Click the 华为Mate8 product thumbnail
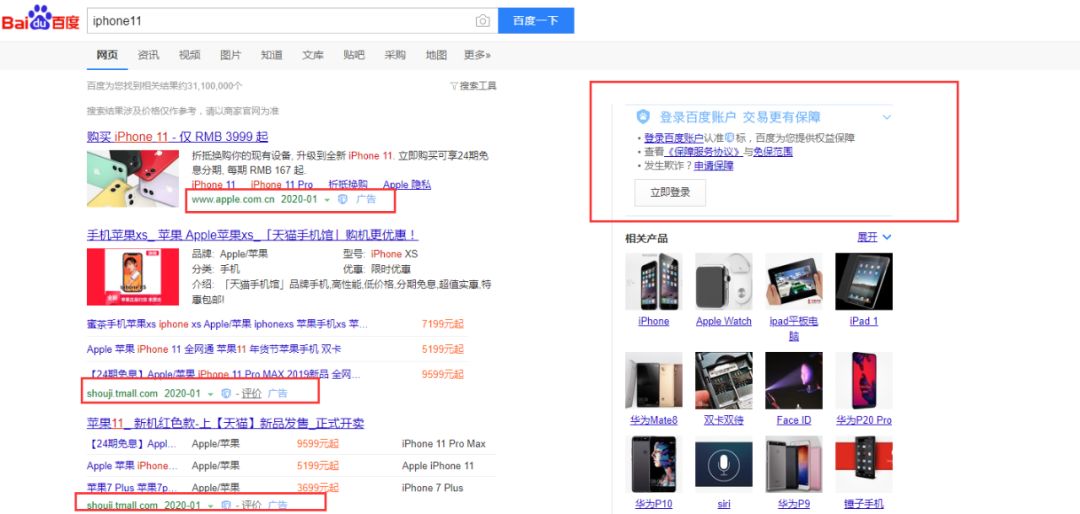This screenshot has width=1080, height=514. pyautogui.click(x=654, y=380)
